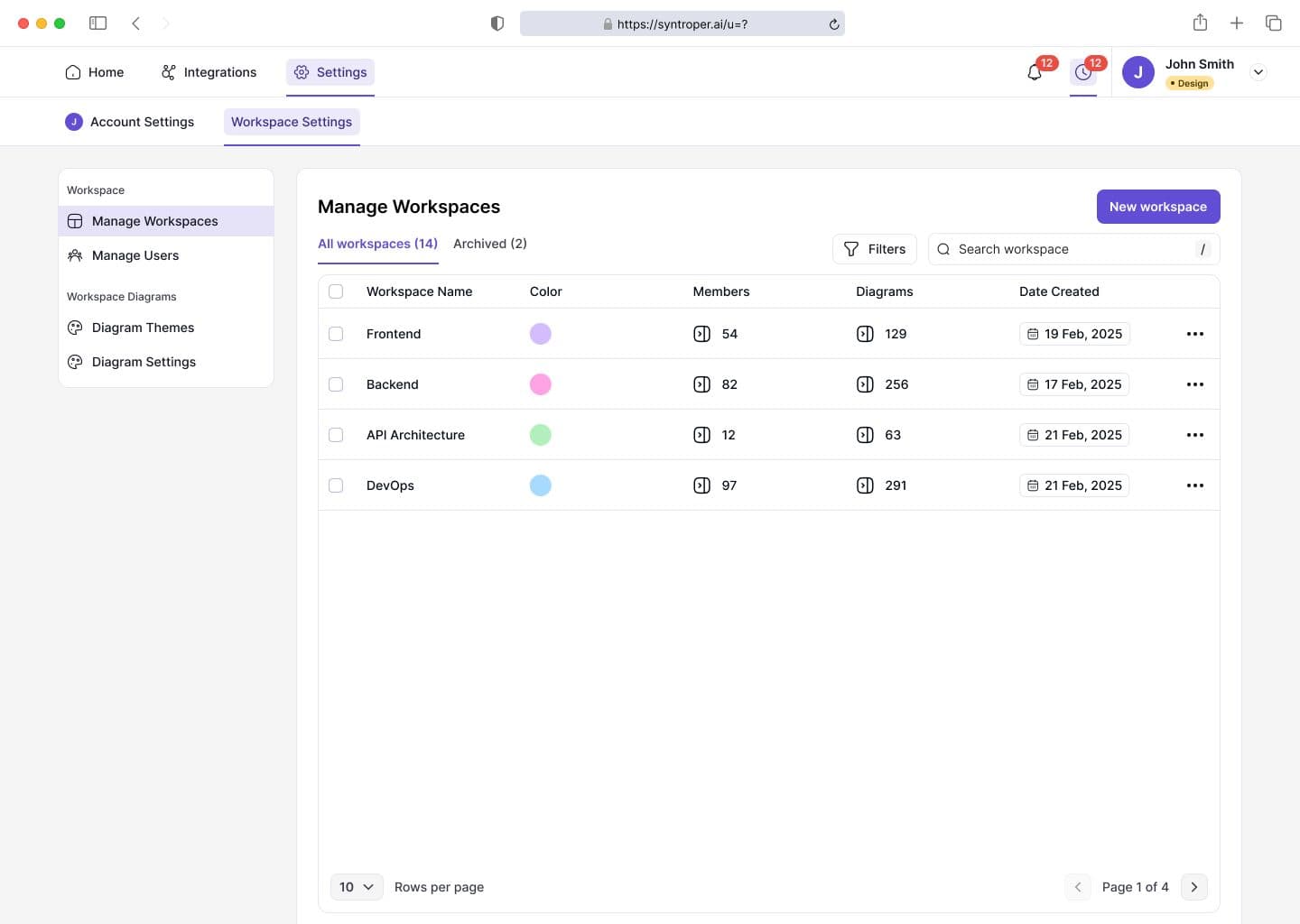Viewport: 1300px width, 924px height.
Task: Click the browser share icon
Action: coord(1200,23)
